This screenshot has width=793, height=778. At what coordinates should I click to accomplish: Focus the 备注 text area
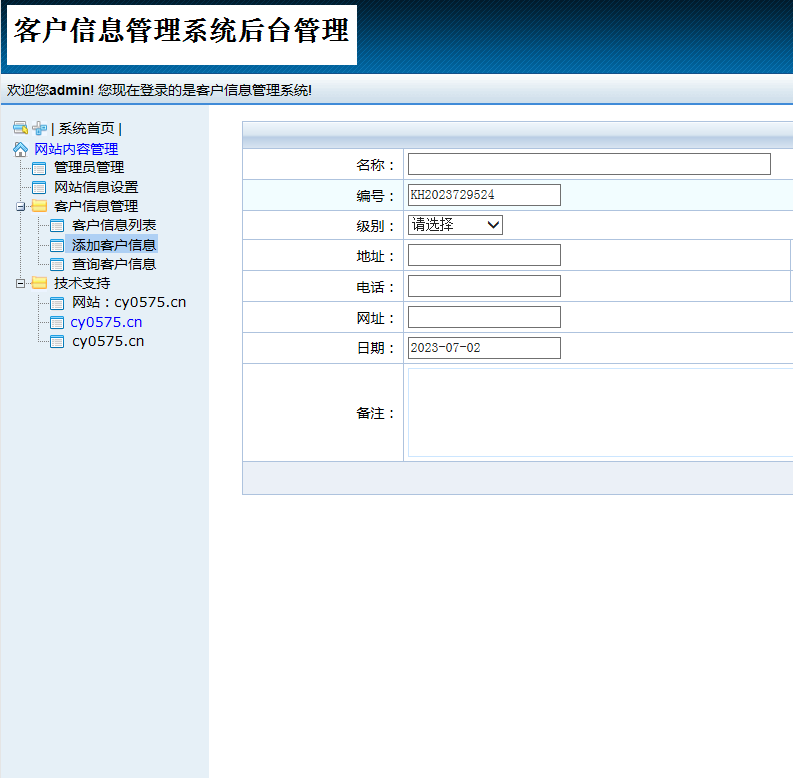pyautogui.click(x=600, y=412)
